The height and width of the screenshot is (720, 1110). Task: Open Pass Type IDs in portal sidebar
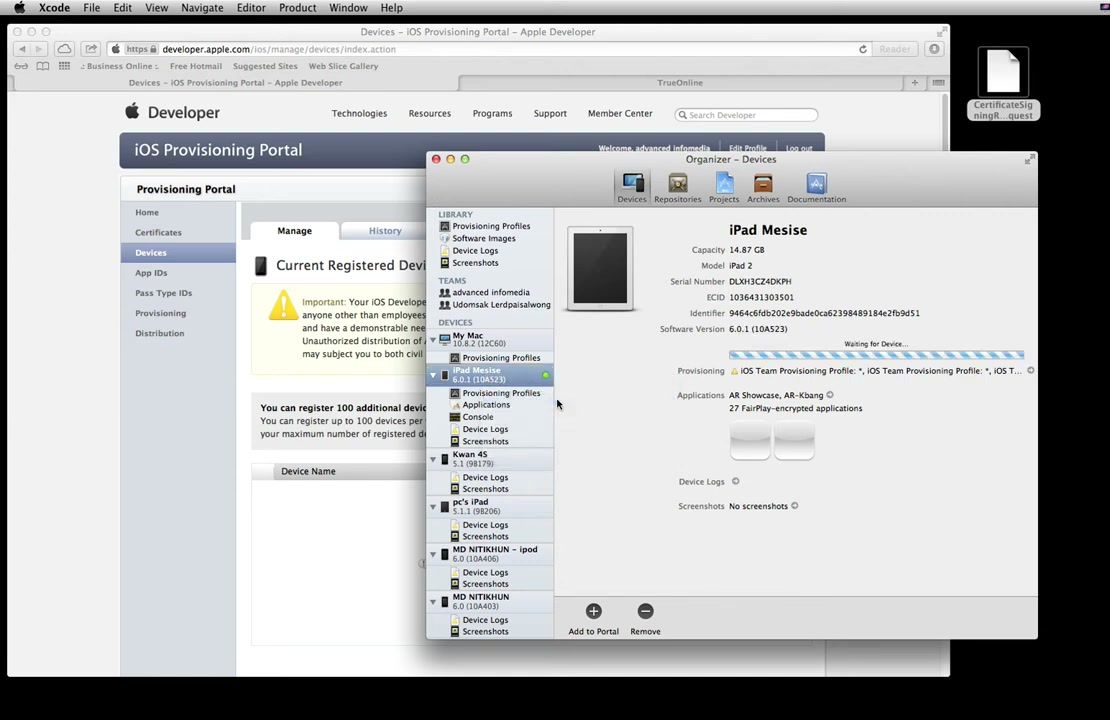(x=164, y=293)
